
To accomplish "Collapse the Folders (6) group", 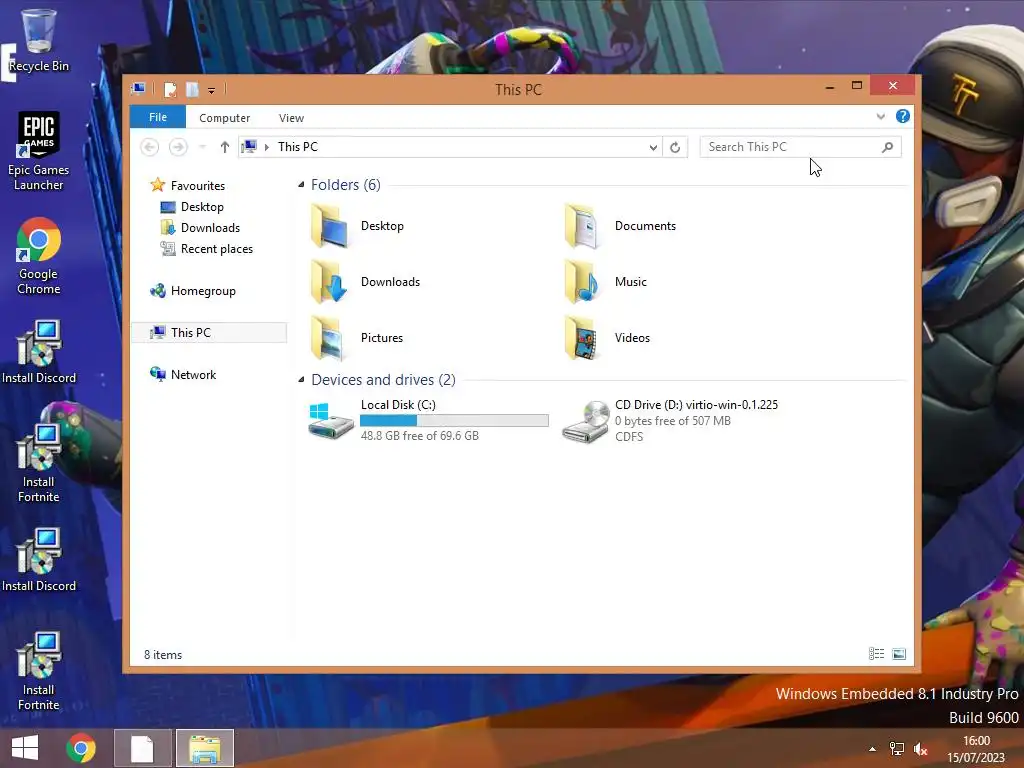I will tap(301, 185).
